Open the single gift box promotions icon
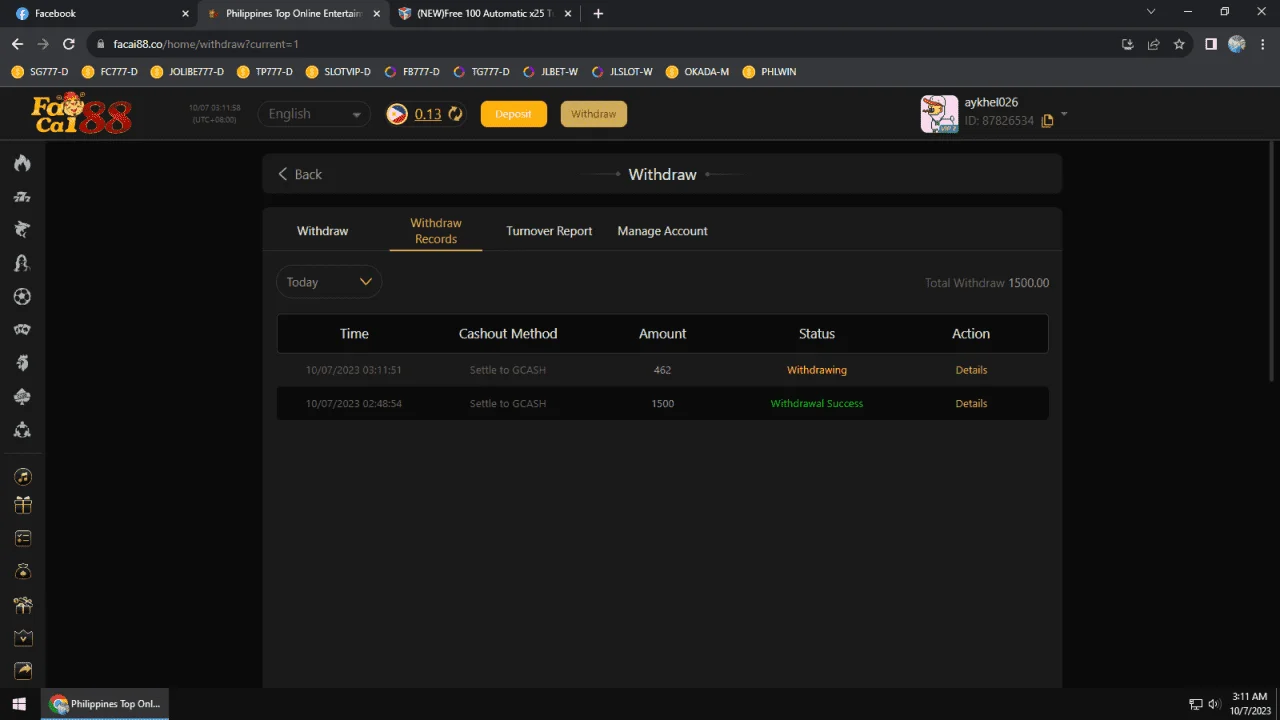The height and width of the screenshot is (720, 1280). [22, 506]
